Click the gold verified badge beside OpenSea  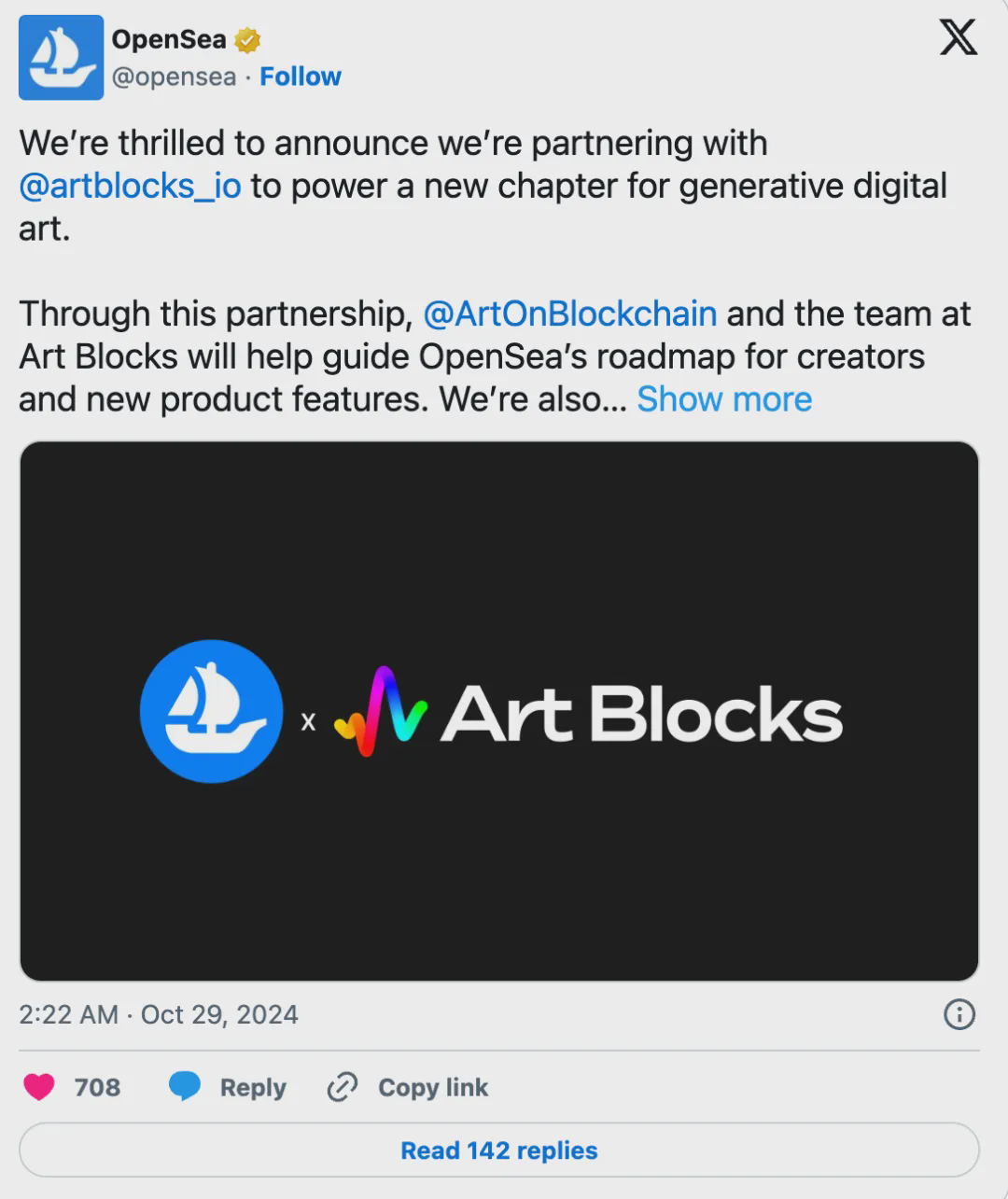point(246,40)
